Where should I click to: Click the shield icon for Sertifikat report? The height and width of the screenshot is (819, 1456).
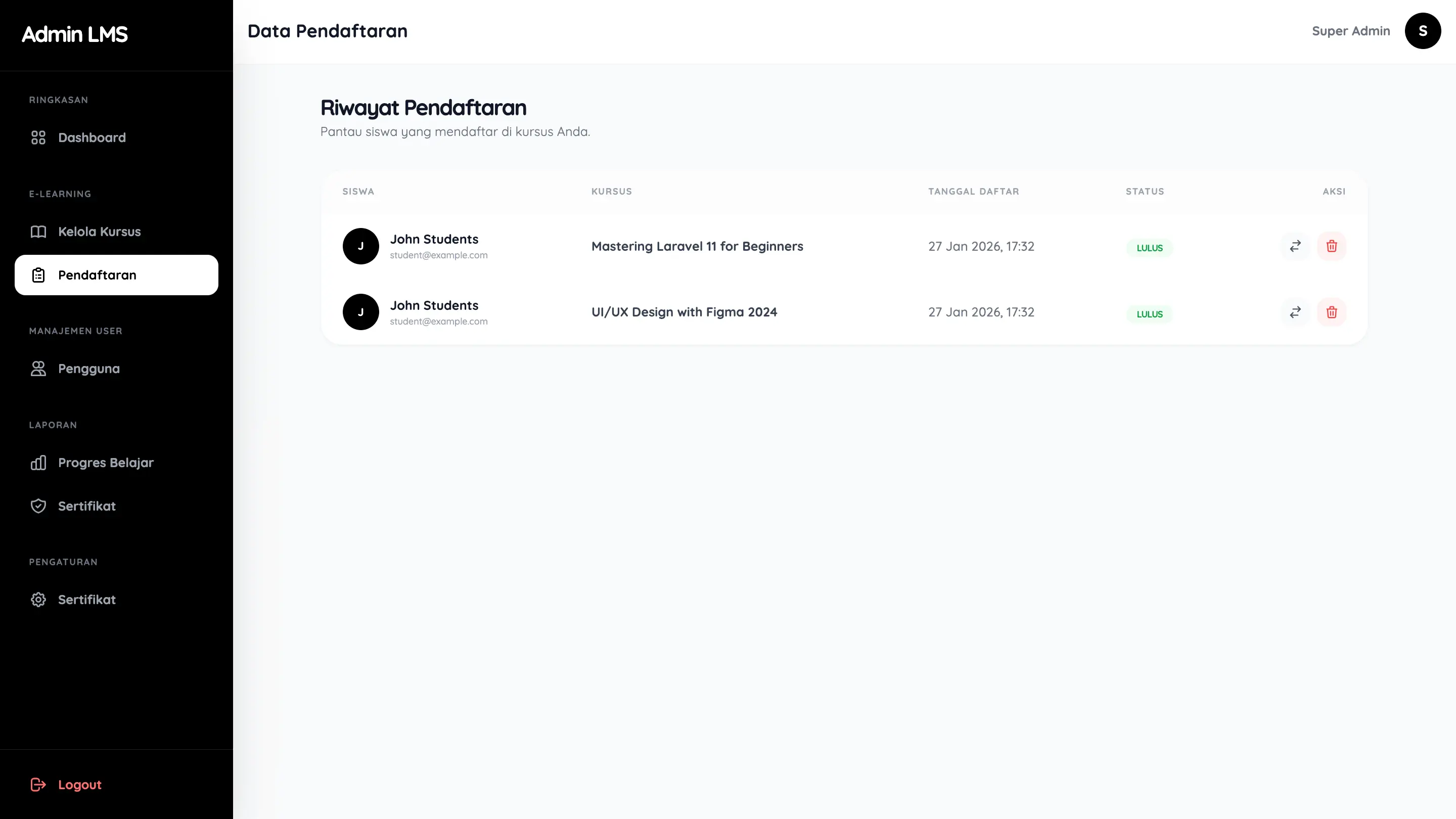tap(38, 506)
